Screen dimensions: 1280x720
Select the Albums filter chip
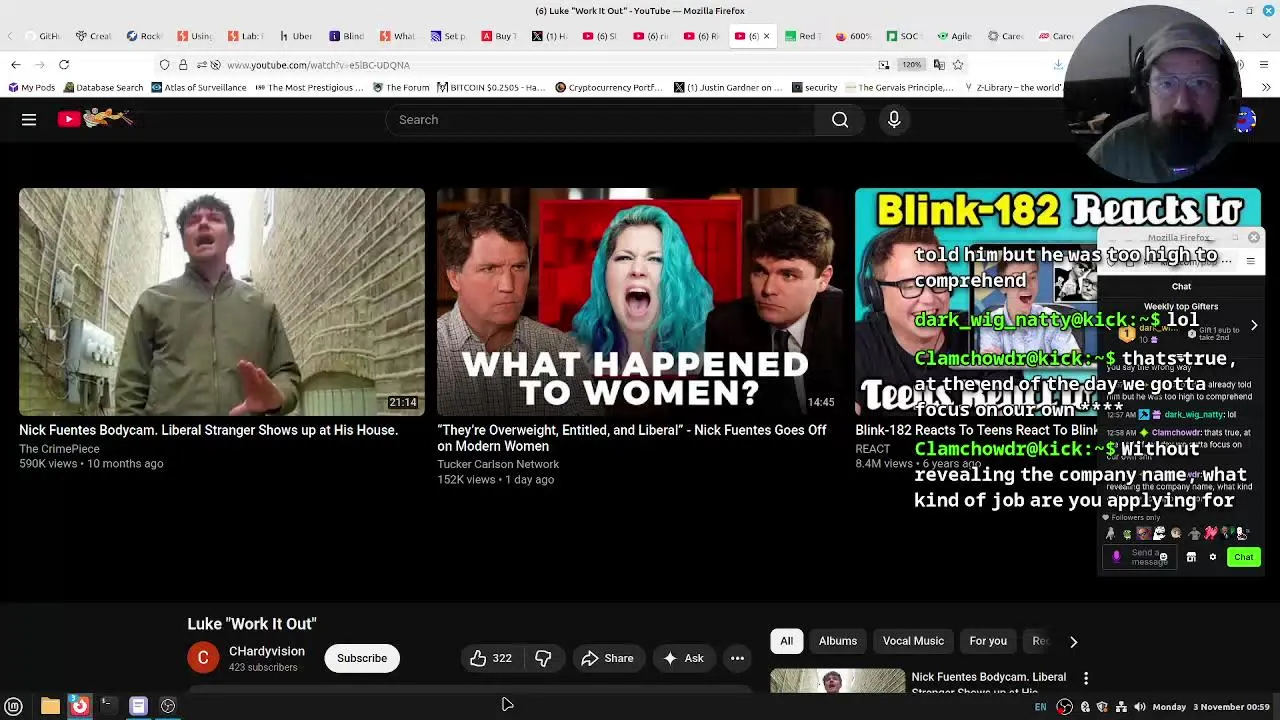point(838,641)
